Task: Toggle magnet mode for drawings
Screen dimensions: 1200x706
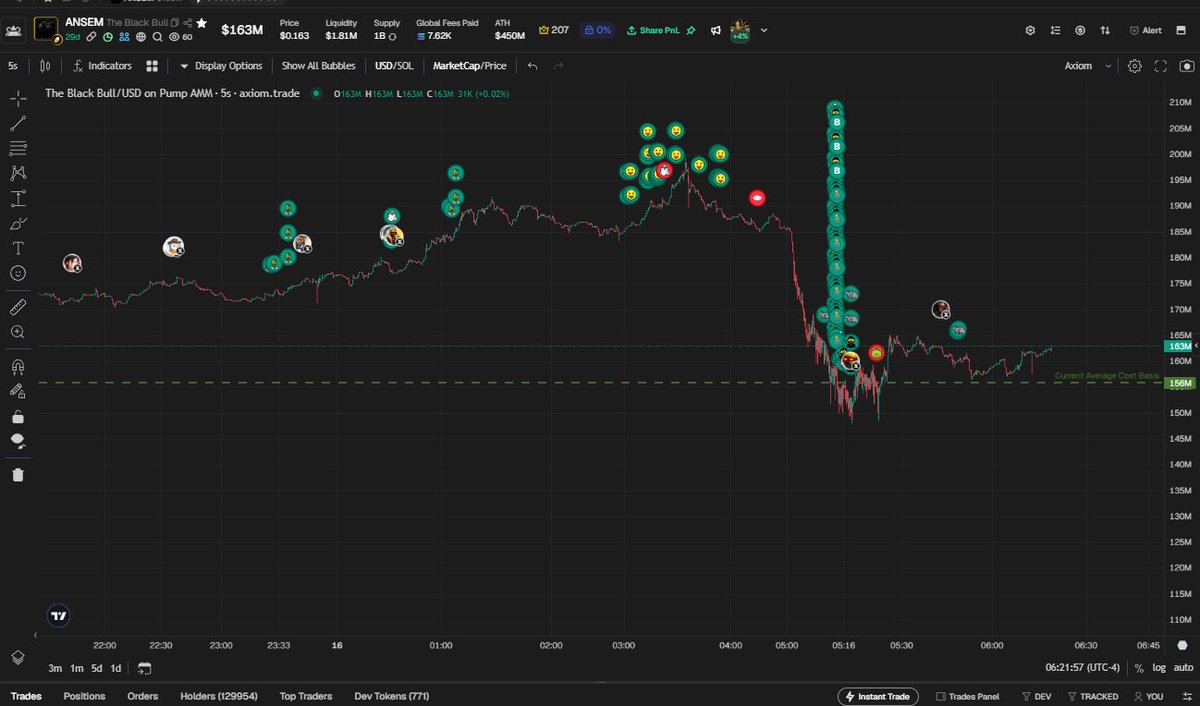Action: click(17, 367)
